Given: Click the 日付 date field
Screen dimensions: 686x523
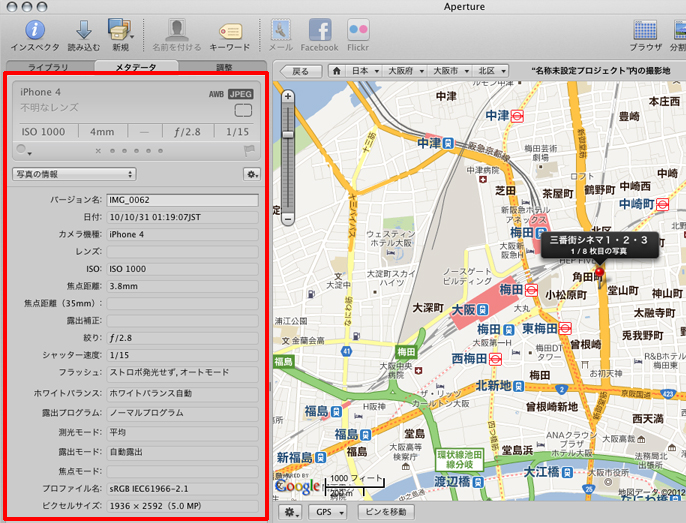Looking at the screenshot, I should coord(182,217).
